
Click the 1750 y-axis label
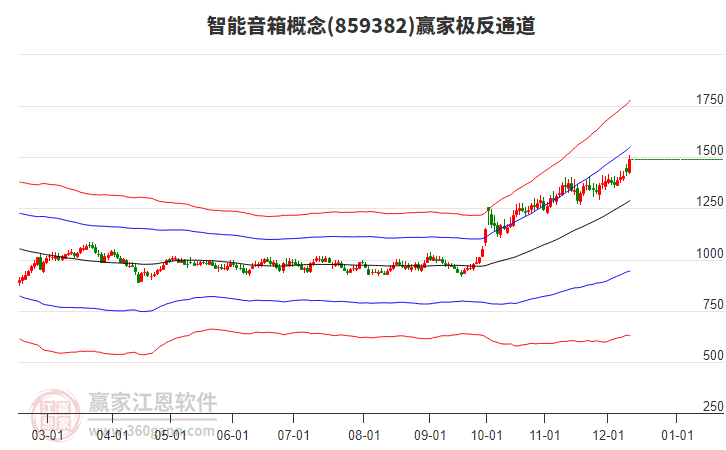(x=709, y=100)
